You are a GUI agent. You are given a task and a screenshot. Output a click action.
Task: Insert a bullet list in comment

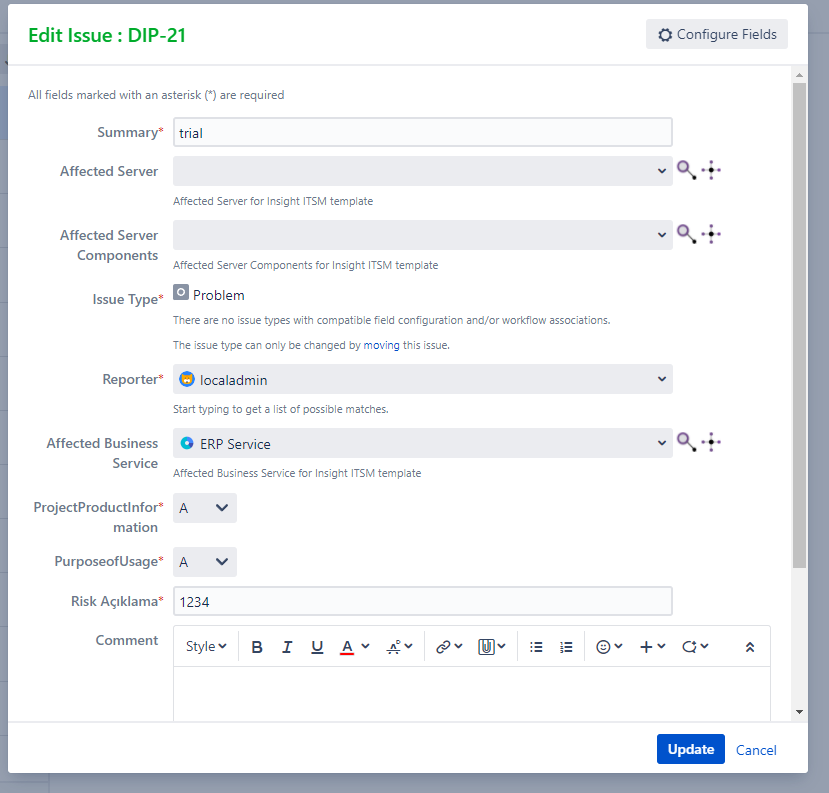coord(536,647)
